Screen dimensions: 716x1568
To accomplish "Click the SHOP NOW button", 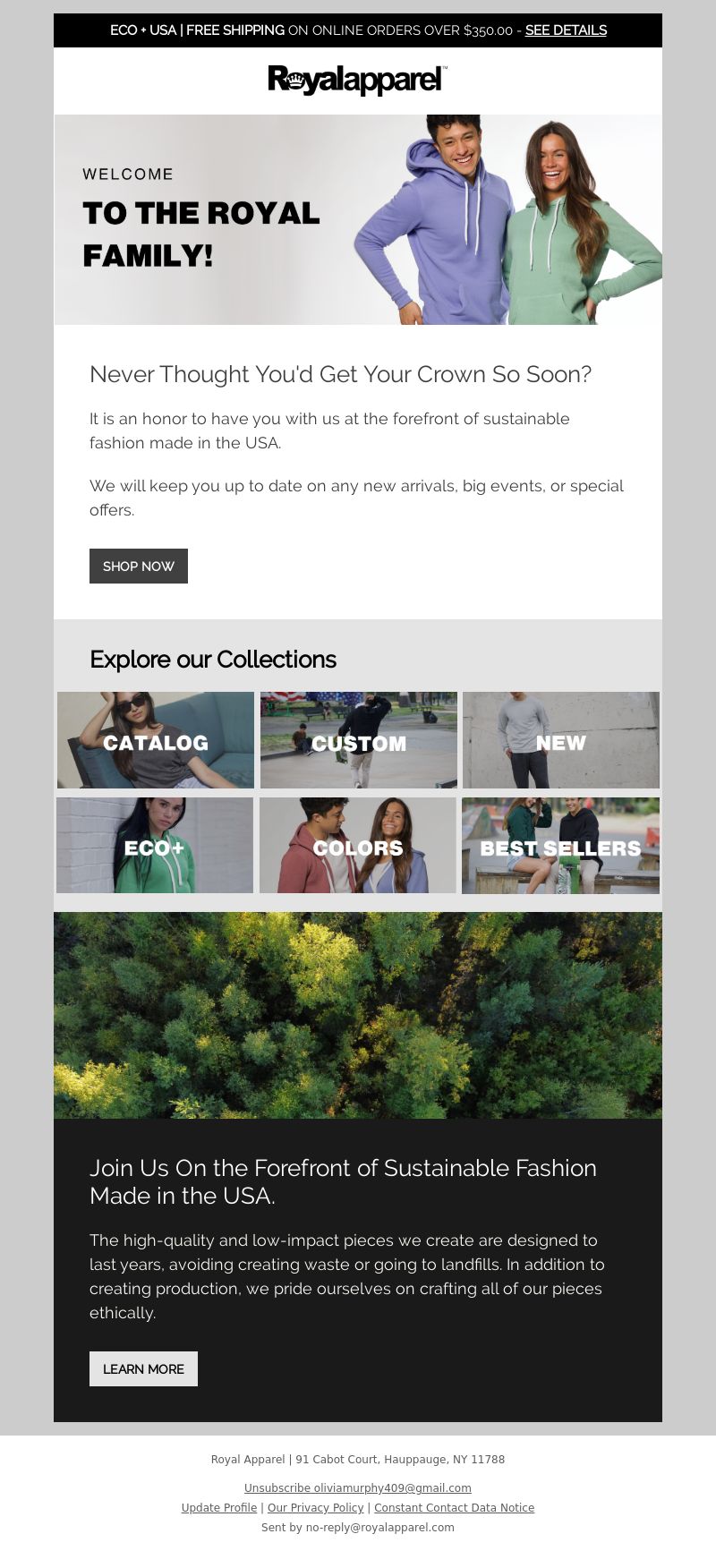I will tap(139, 566).
